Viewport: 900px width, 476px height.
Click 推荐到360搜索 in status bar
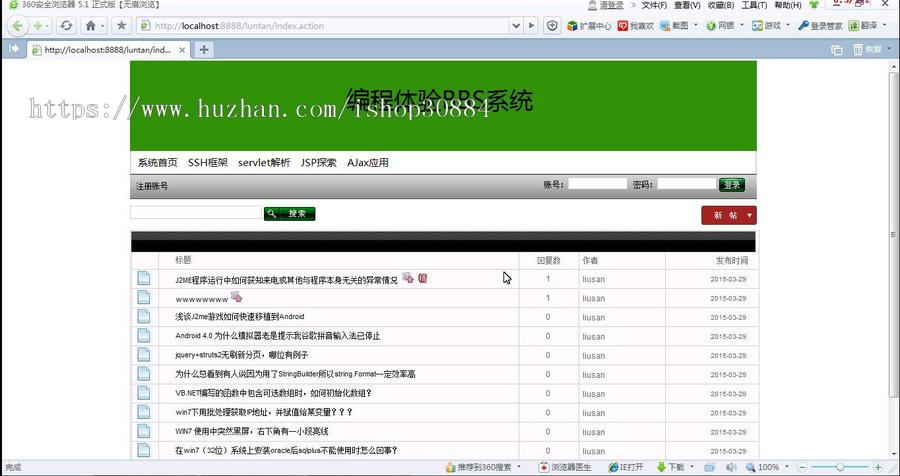479,467
